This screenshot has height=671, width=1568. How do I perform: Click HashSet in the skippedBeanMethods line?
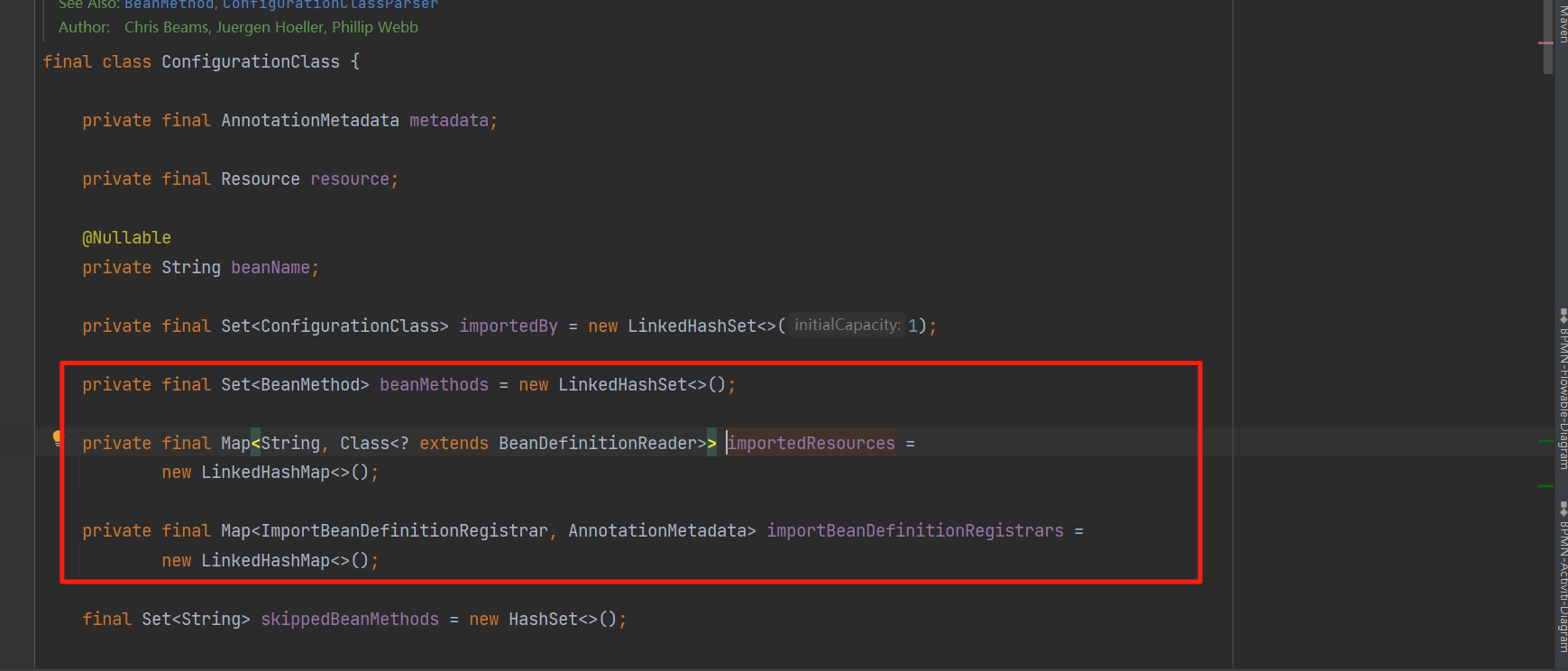(543, 619)
